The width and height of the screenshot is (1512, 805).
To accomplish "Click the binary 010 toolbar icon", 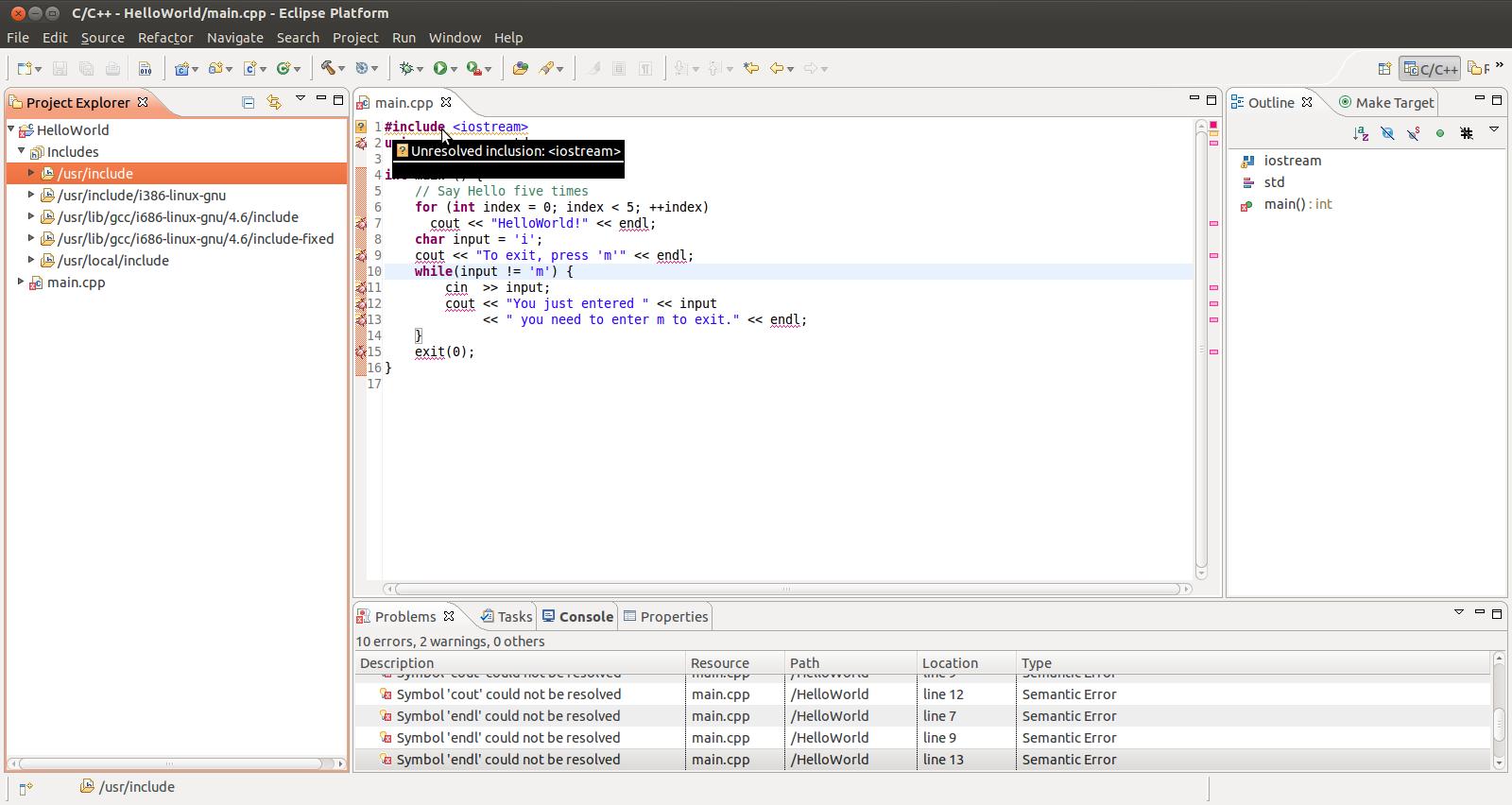I will pos(145,68).
